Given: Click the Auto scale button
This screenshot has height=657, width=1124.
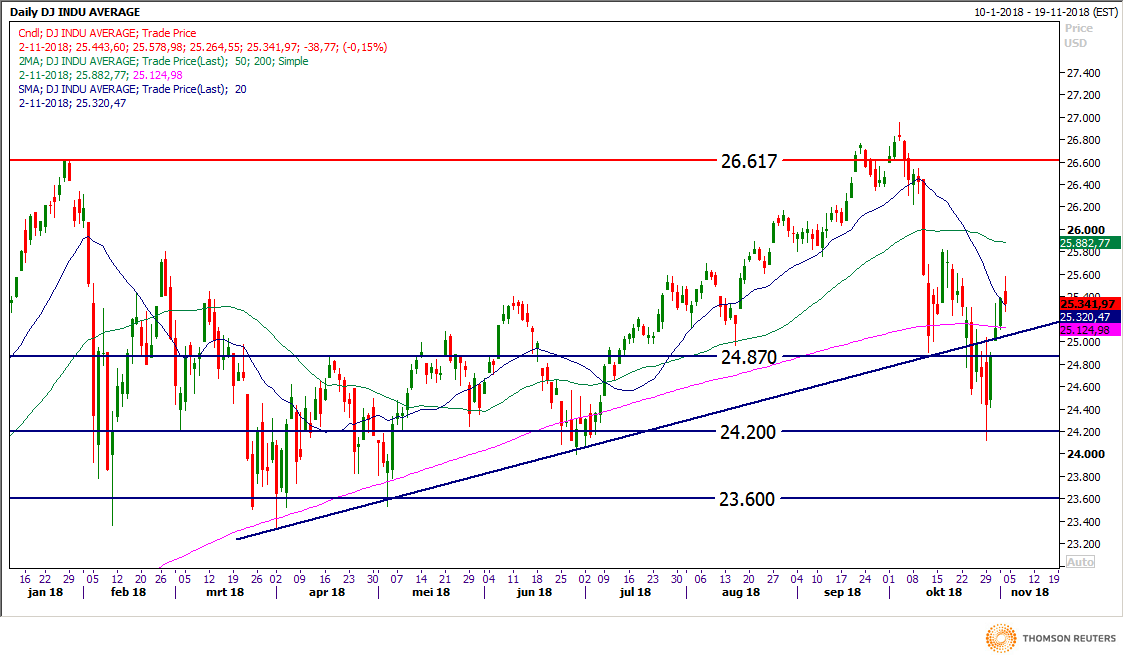Looking at the screenshot, I should click(x=1080, y=562).
